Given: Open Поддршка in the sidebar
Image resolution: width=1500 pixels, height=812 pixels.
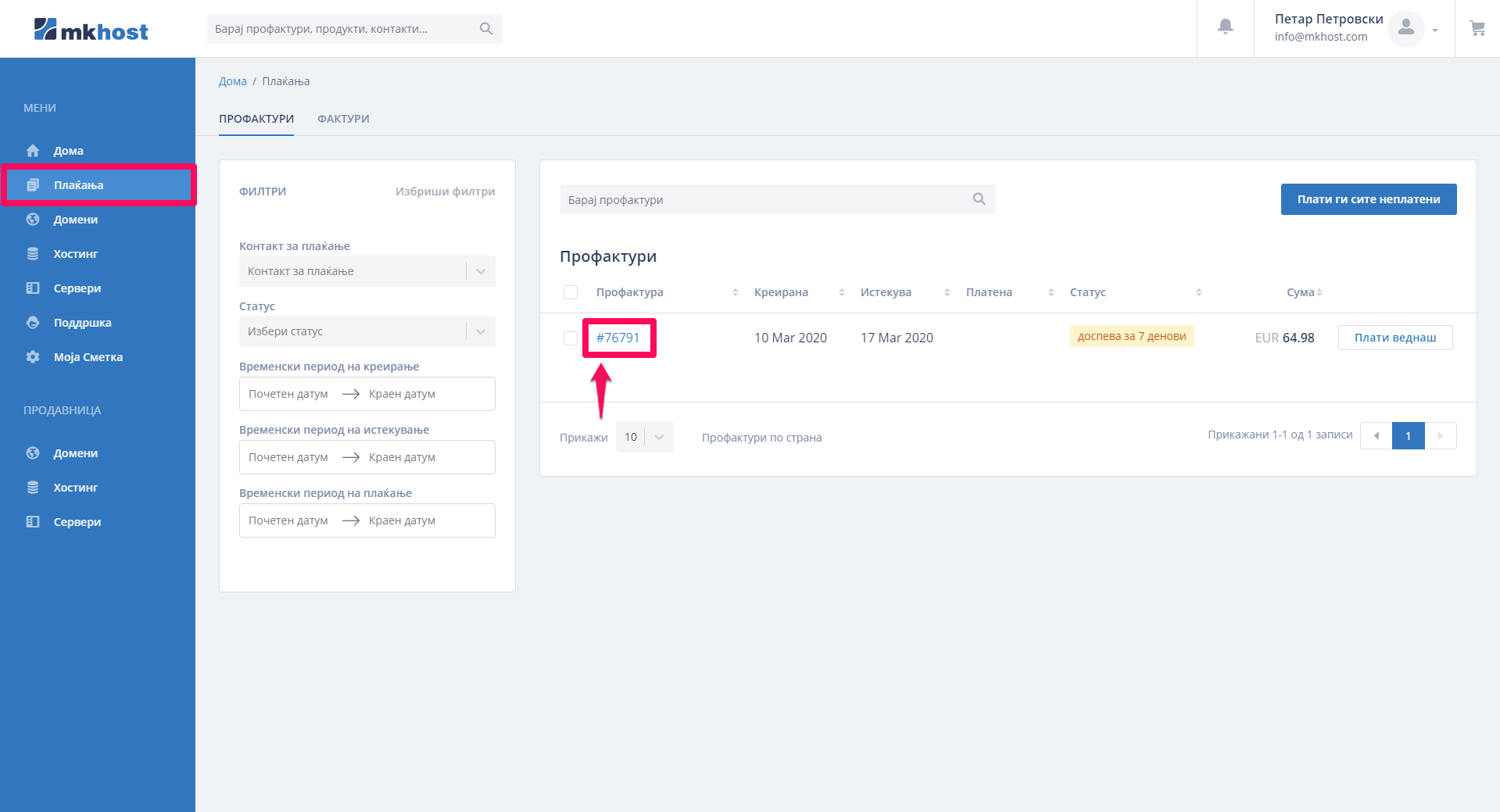Looking at the screenshot, I should pos(82,323).
